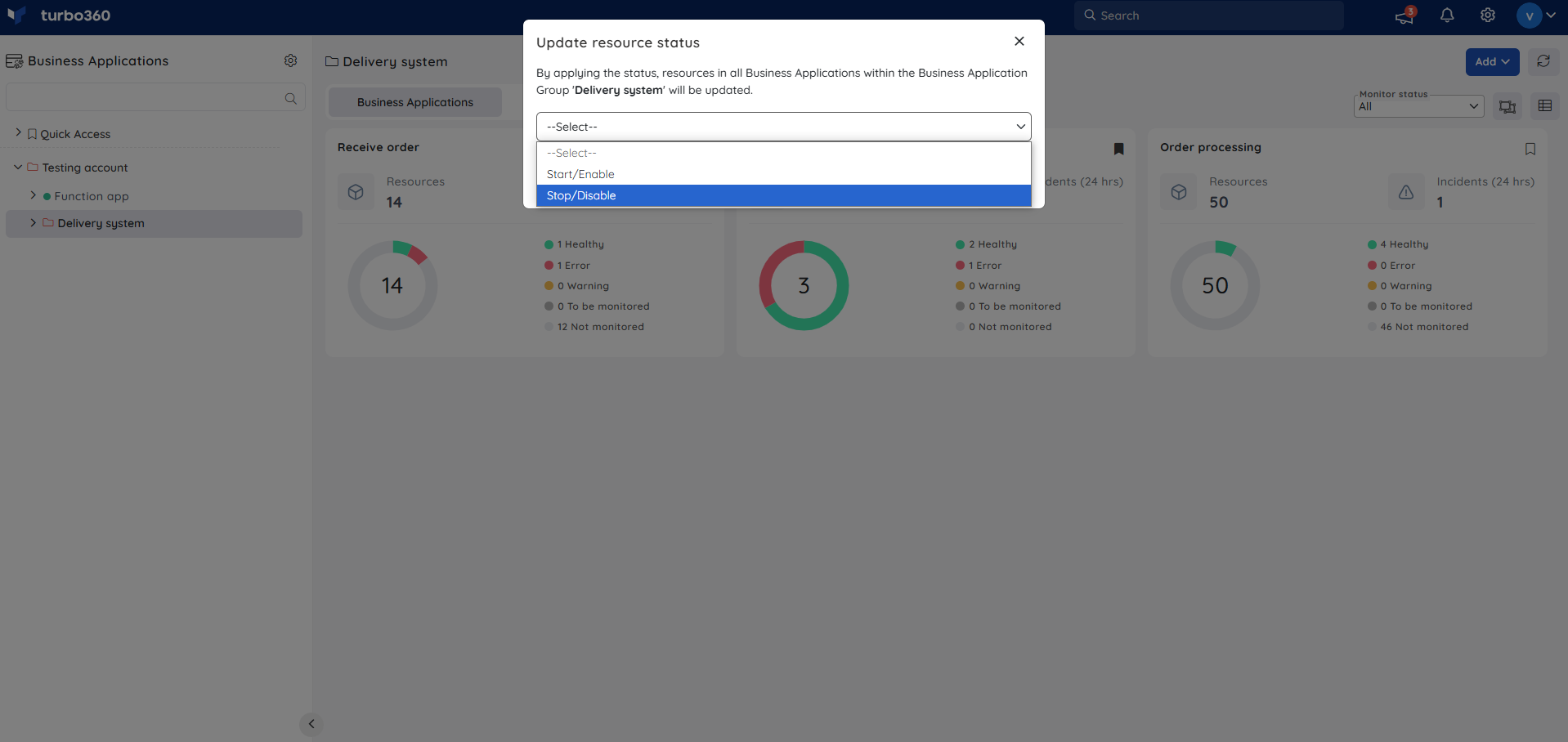The image size is (1568, 742).
Task: Switch to the Business Applications tab
Action: click(415, 102)
